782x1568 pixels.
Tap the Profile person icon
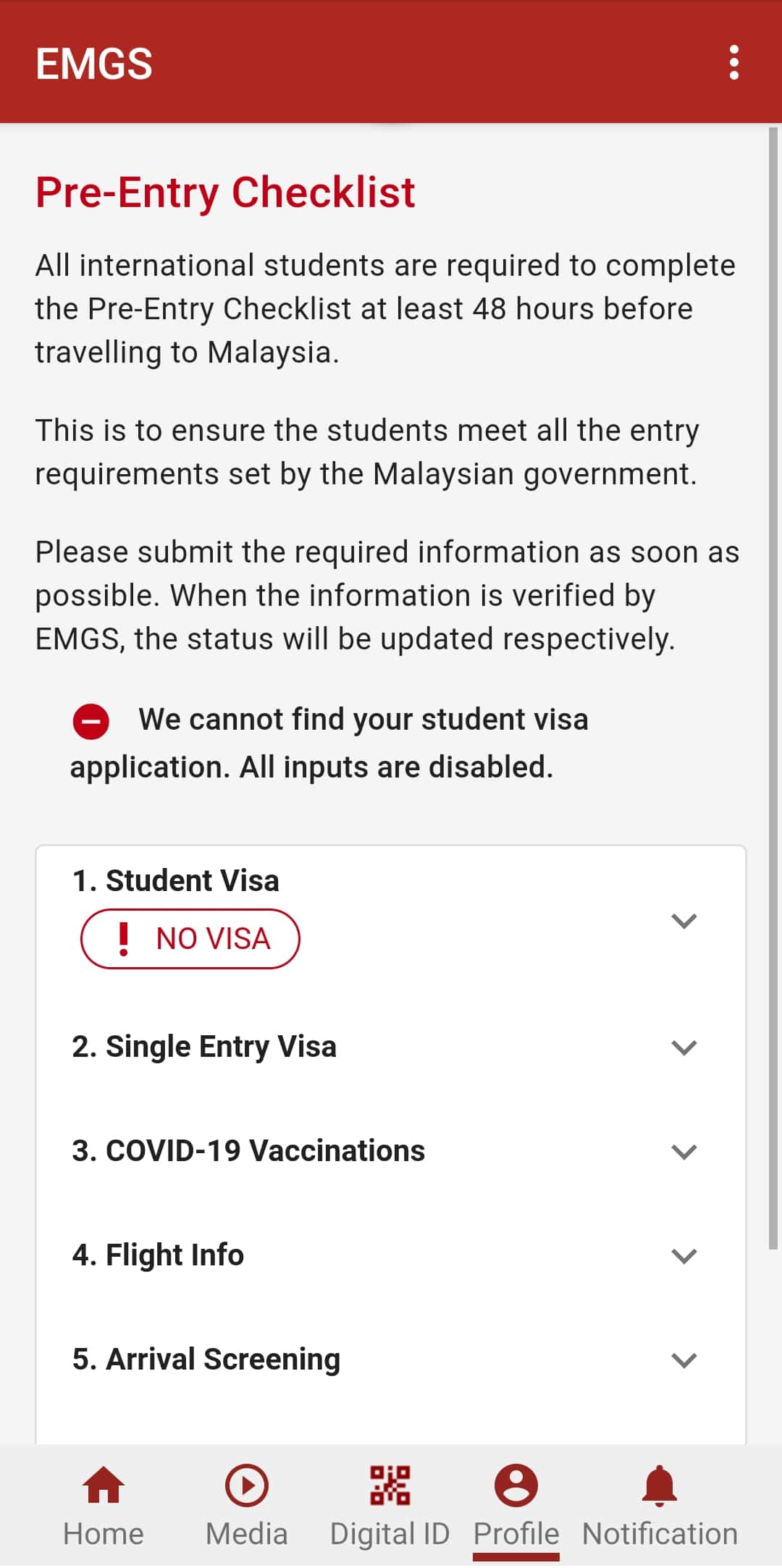(x=516, y=1485)
